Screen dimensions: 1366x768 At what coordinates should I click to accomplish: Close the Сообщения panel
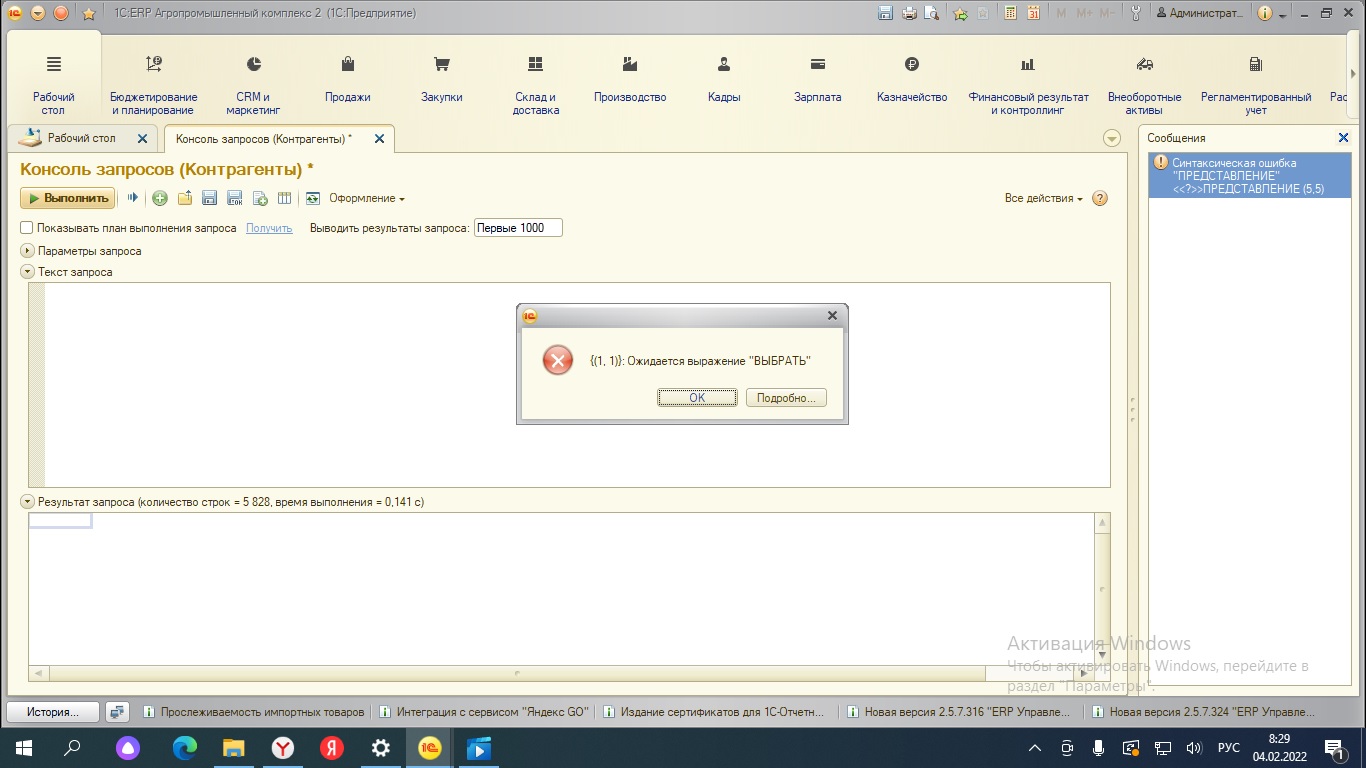pos(1343,138)
